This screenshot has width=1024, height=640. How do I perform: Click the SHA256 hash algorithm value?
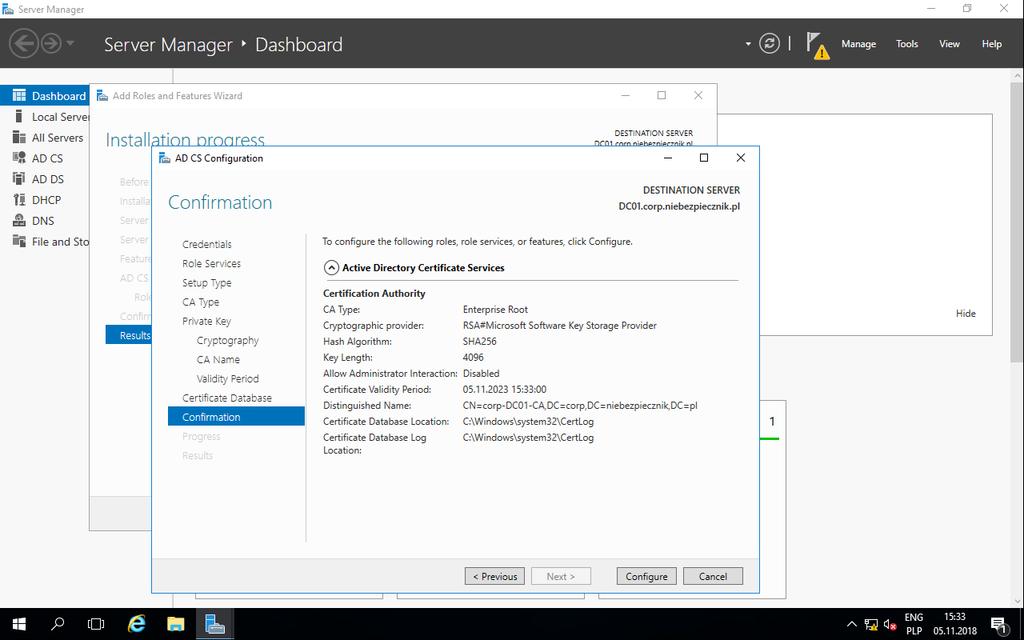(x=479, y=342)
